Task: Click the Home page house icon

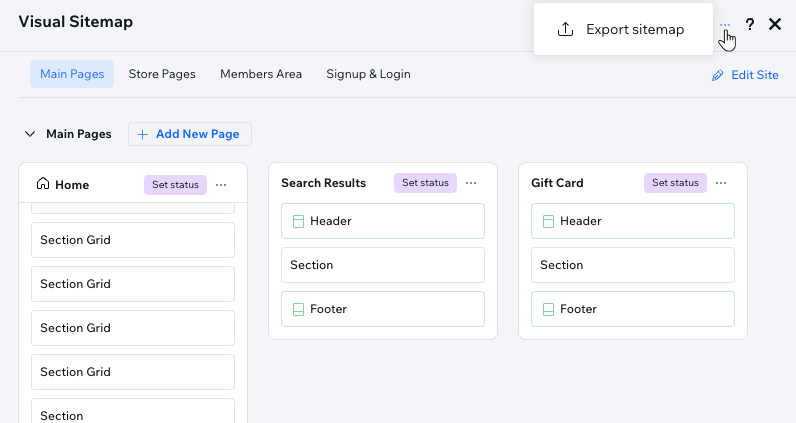Action: (x=43, y=184)
